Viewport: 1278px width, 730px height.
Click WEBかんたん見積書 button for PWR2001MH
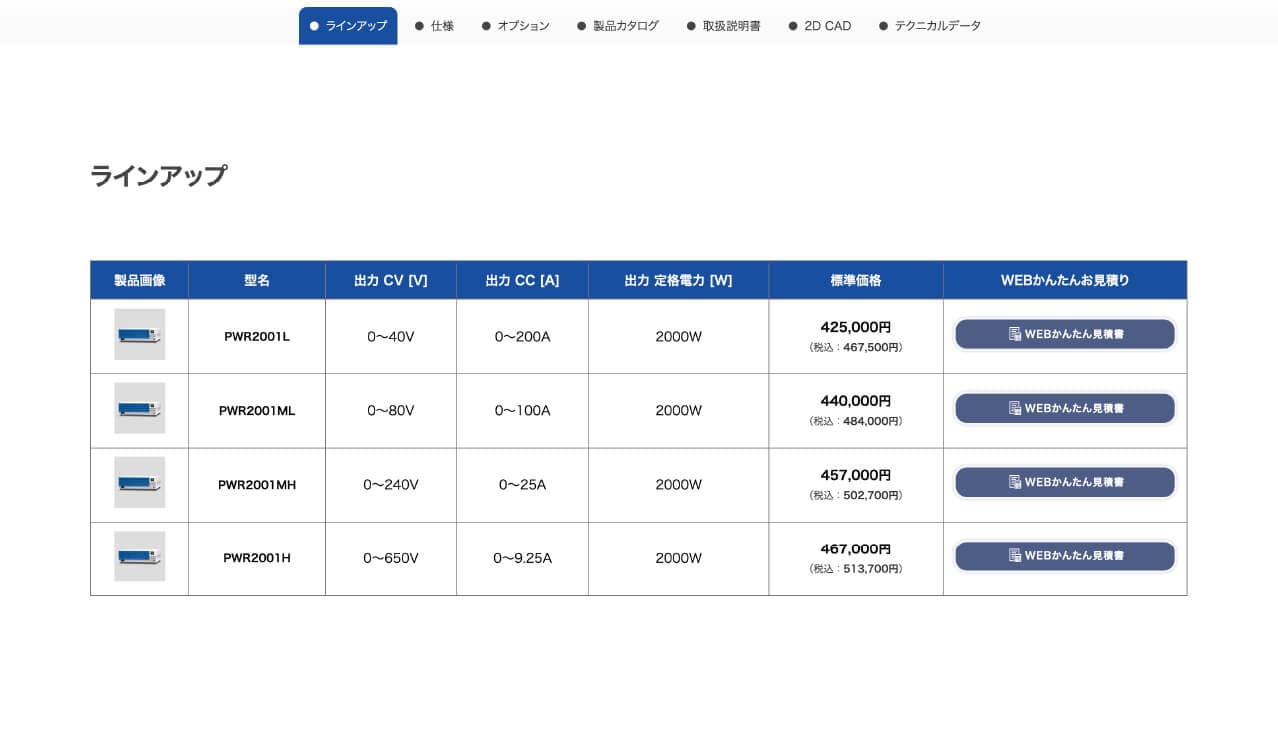coord(1065,482)
